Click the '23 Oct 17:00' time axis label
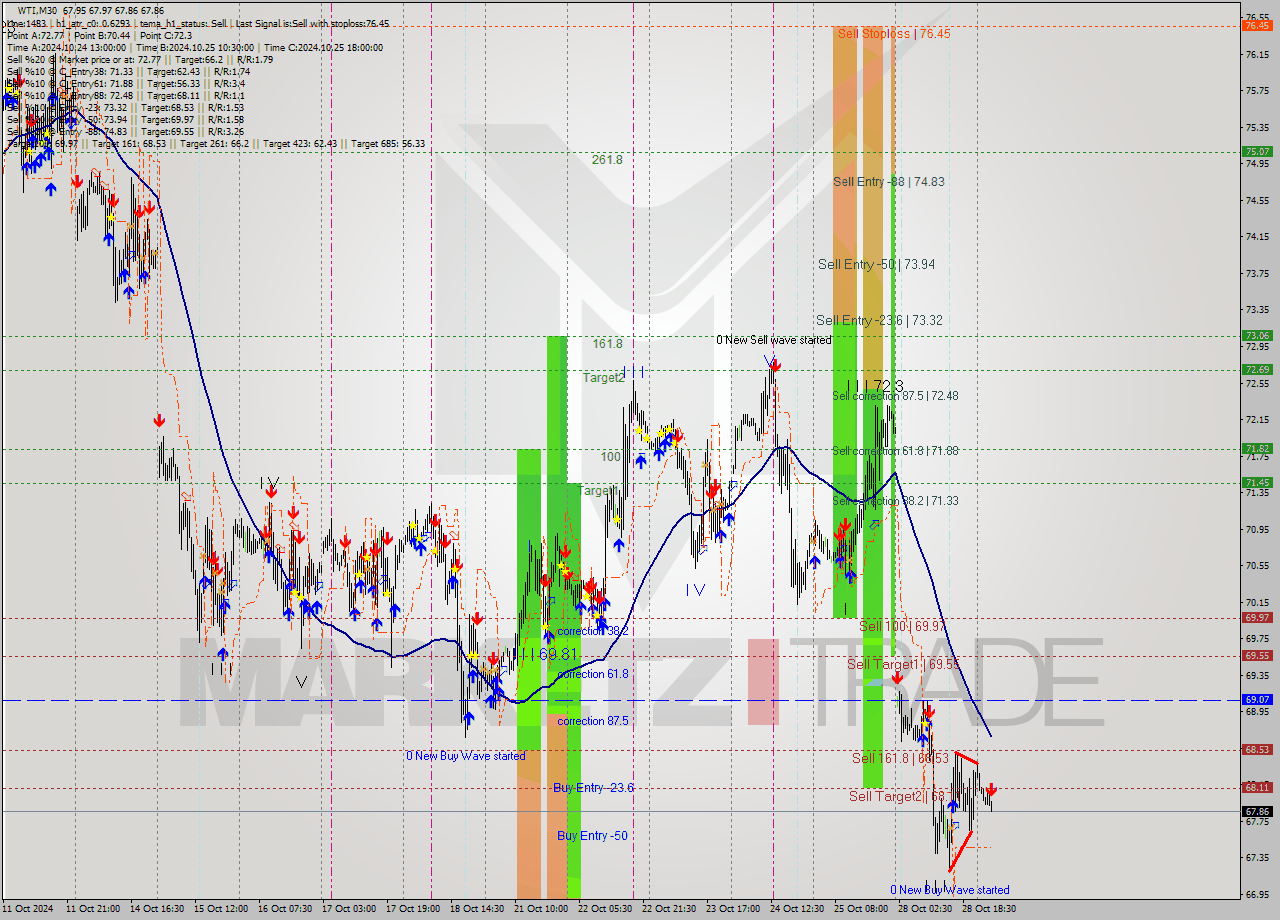 click(733, 909)
